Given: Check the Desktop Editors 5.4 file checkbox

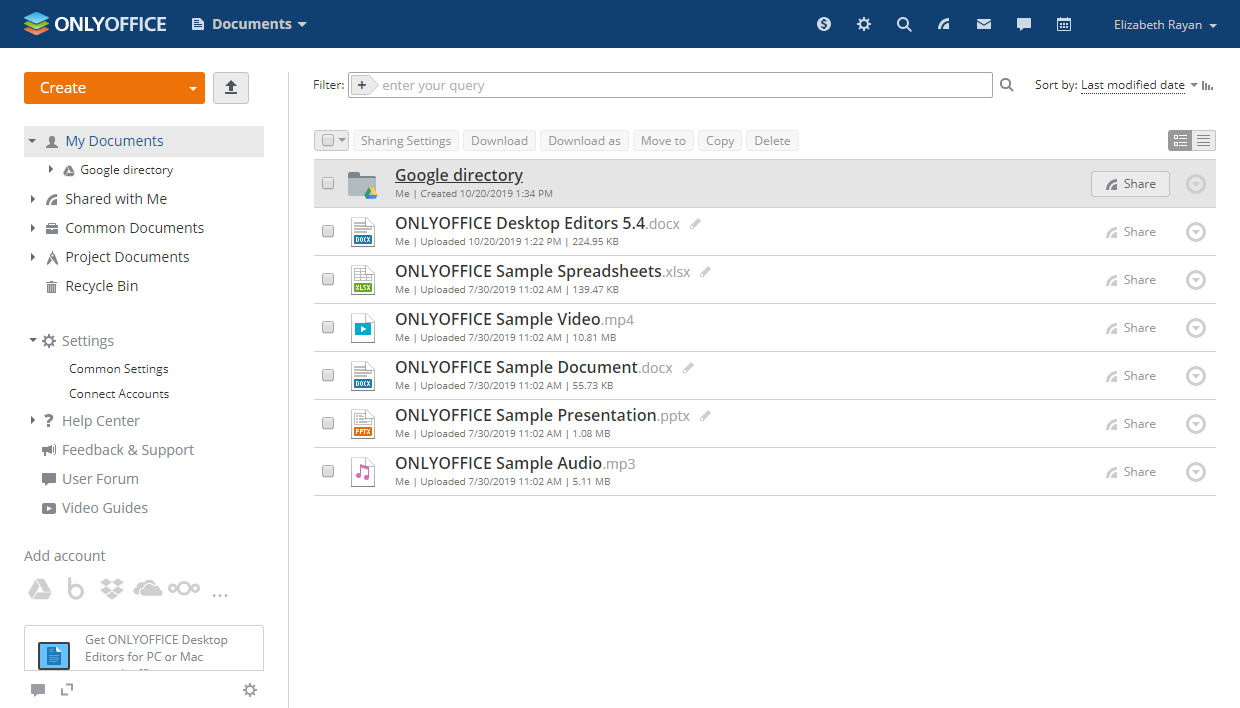Looking at the screenshot, I should (x=328, y=232).
